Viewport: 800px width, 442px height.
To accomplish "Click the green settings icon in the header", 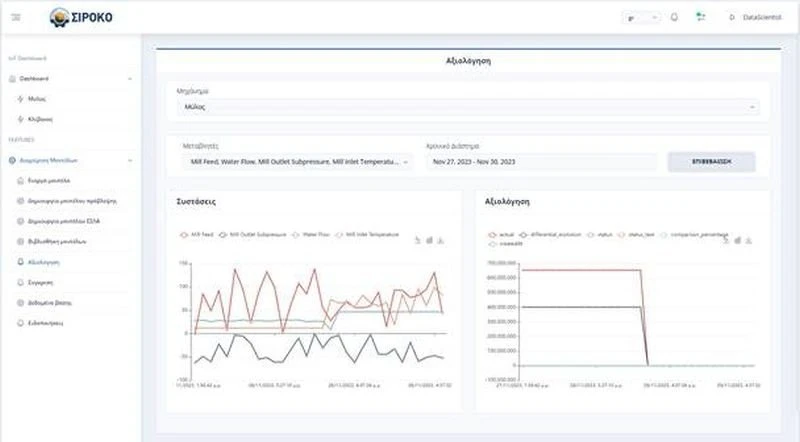I will [x=700, y=17].
